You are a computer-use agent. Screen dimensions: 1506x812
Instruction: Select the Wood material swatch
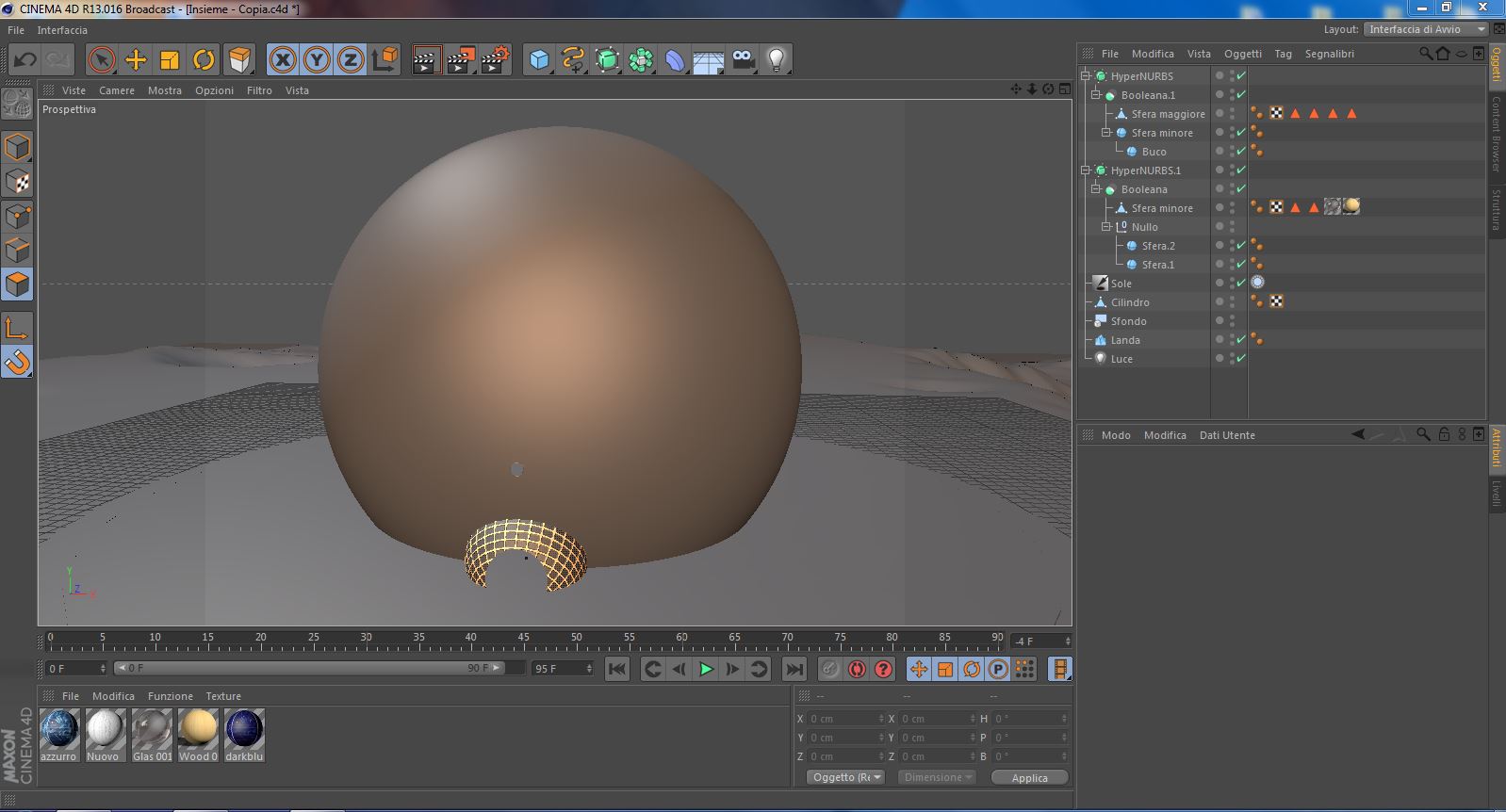point(198,730)
